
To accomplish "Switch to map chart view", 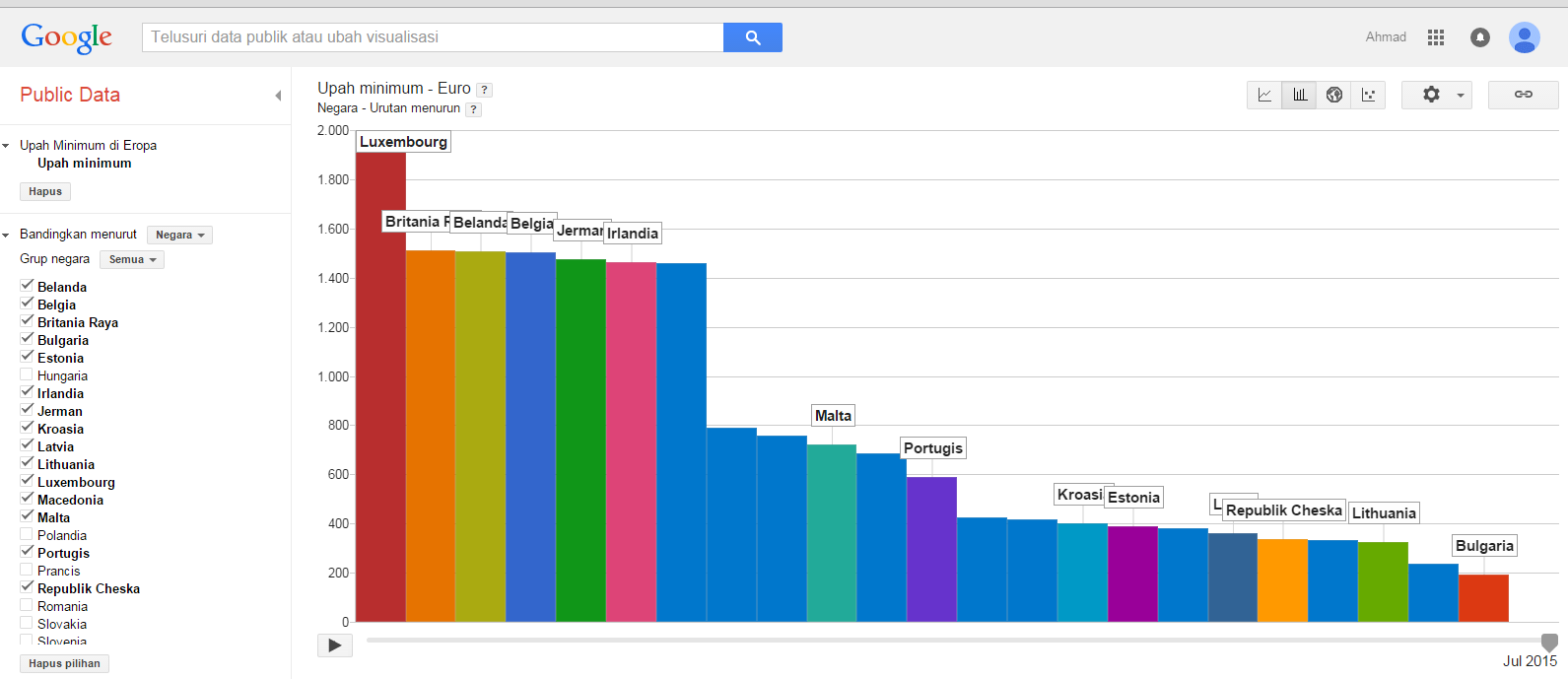I will (x=1333, y=95).
